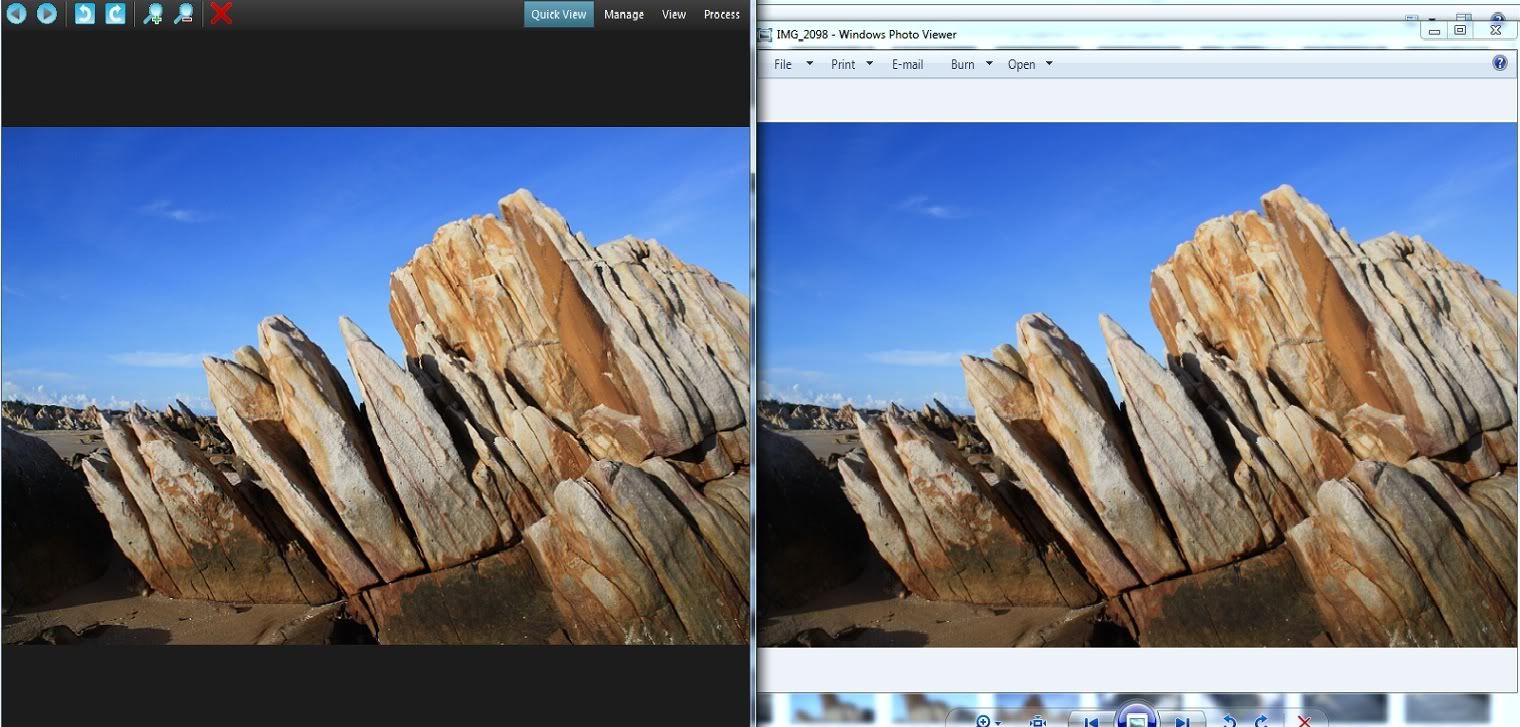This screenshot has width=1520, height=727.
Task: Switch to the Manage tab
Action: click(x=623, y=14)
